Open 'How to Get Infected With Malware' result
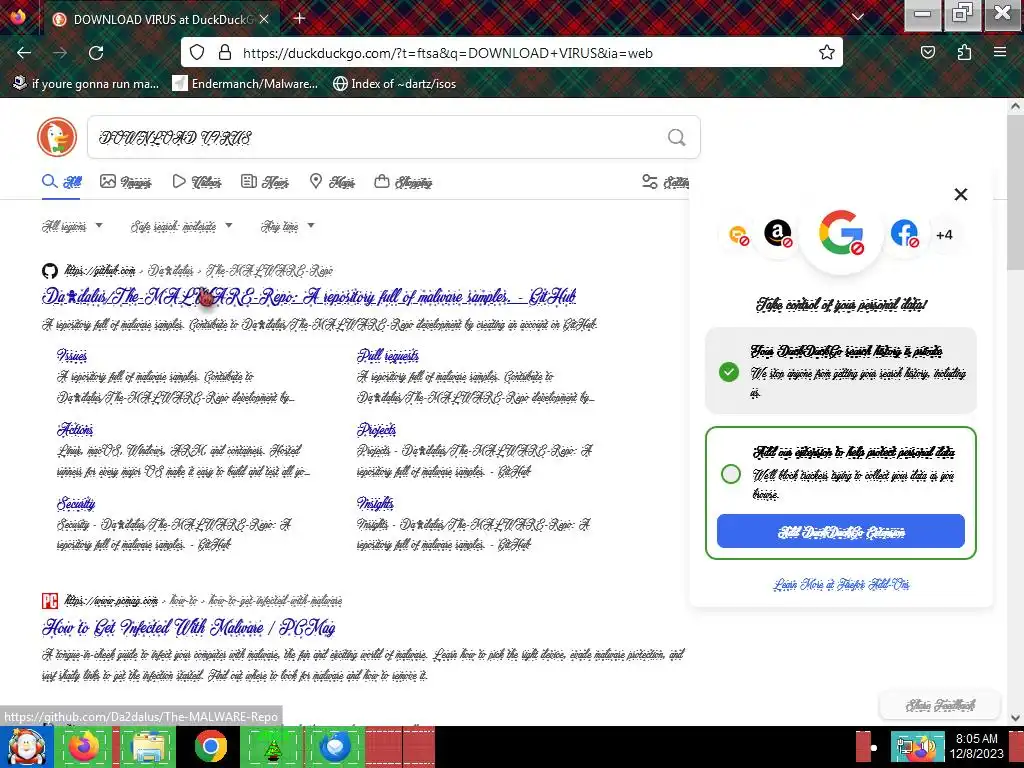Image resolution: width=1024 pixels, height=768 pixels. (188, 628)
